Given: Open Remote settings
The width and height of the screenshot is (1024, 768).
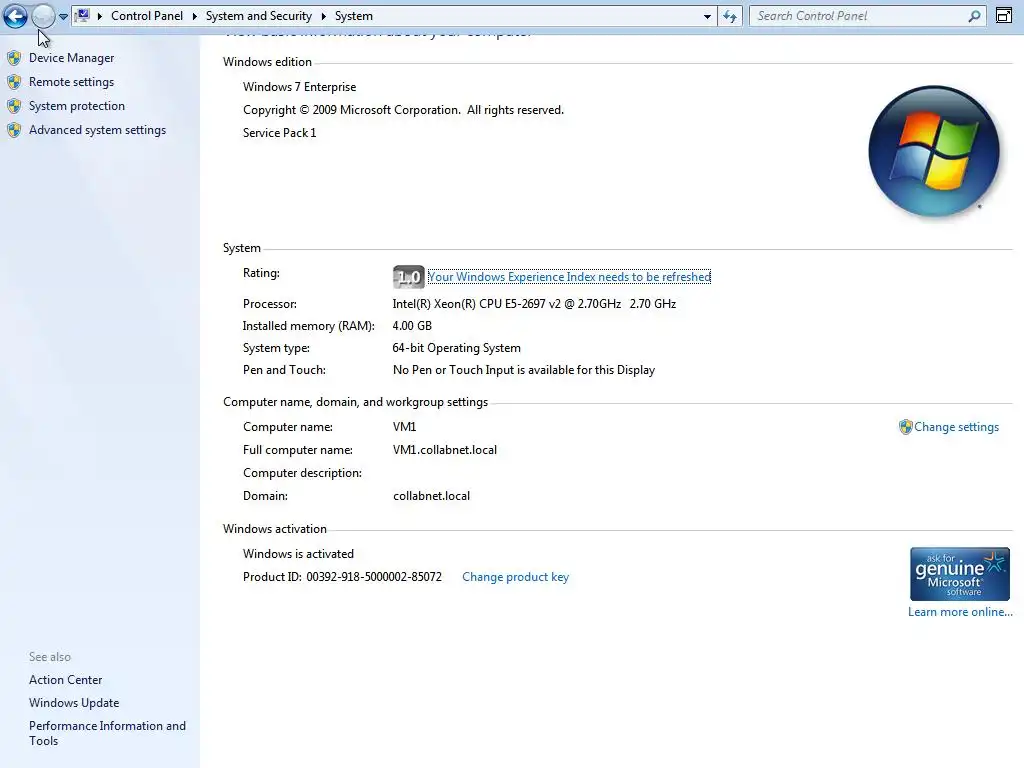Looking at the screenshot, I should [71, 82].
